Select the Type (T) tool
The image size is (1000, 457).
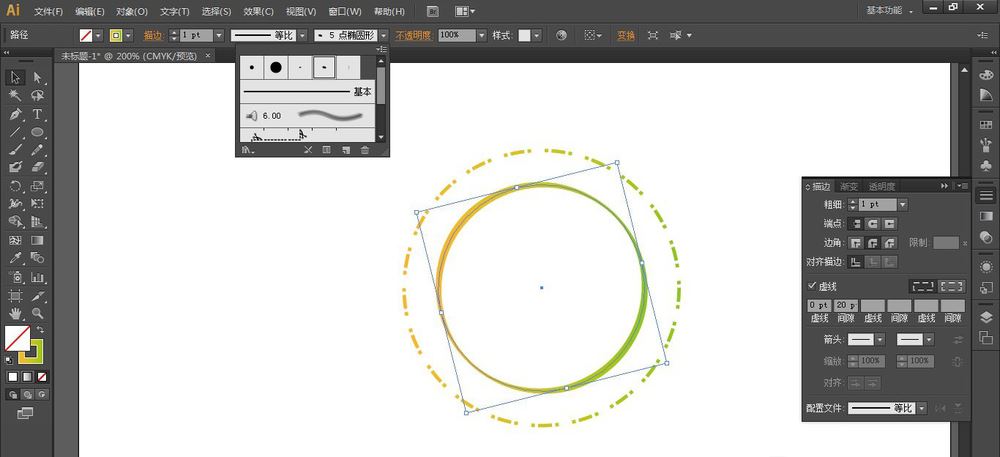(x=37, y=114)
